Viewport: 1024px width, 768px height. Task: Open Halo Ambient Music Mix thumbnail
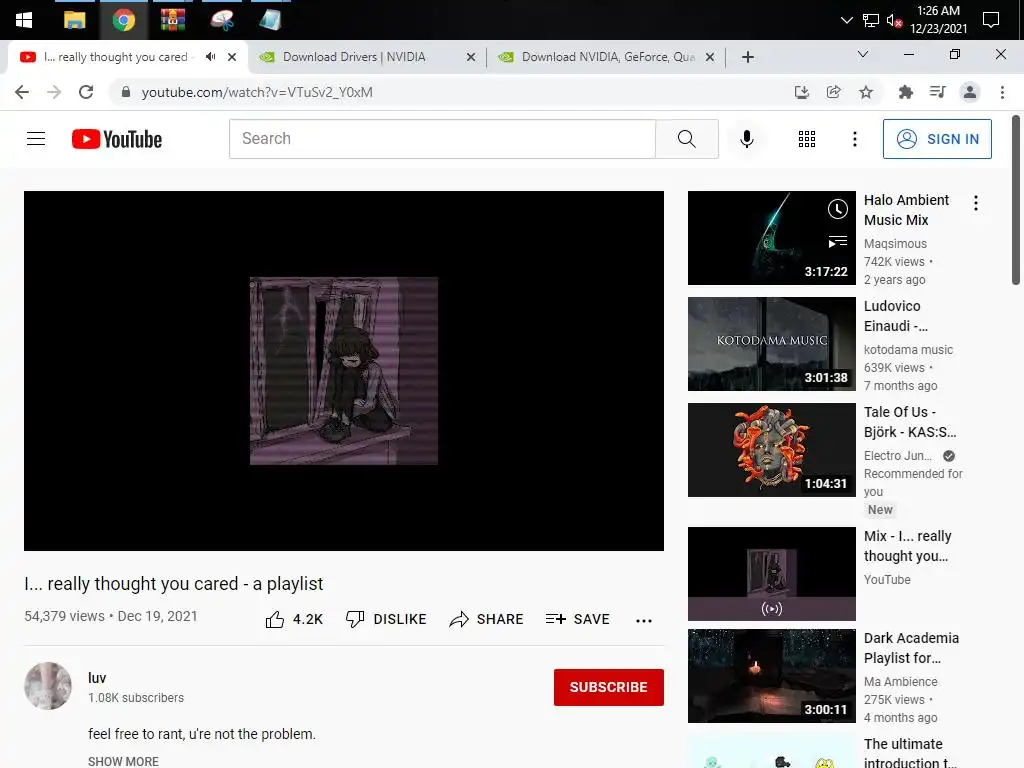coord(771,238)
